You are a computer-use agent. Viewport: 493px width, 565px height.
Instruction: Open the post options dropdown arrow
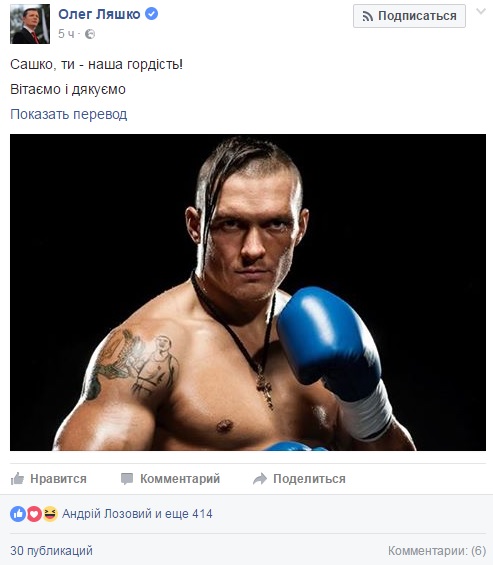coord(481,12)
